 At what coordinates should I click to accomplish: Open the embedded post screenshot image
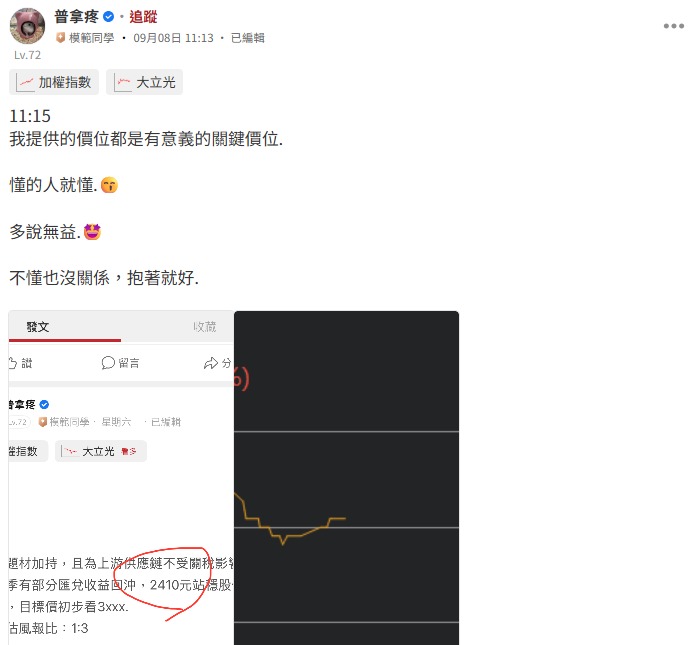pos(121,478)
